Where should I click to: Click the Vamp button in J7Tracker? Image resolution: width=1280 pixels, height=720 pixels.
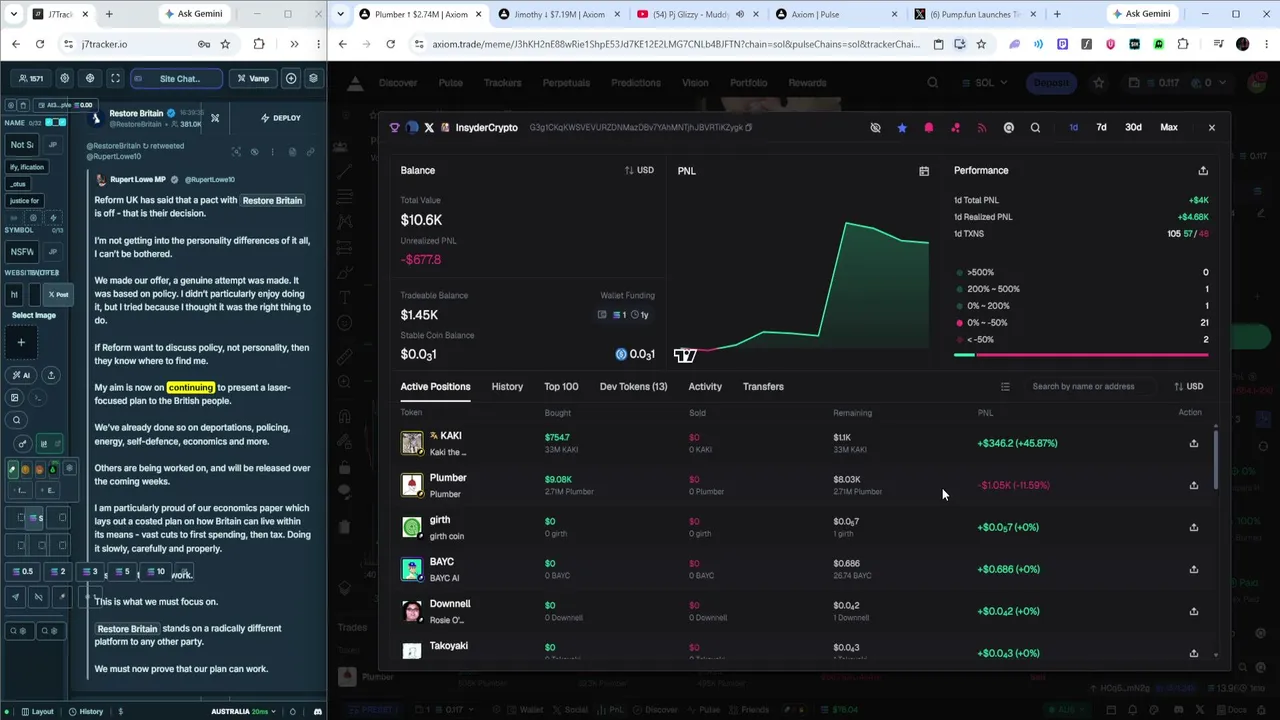click(254, 78)
